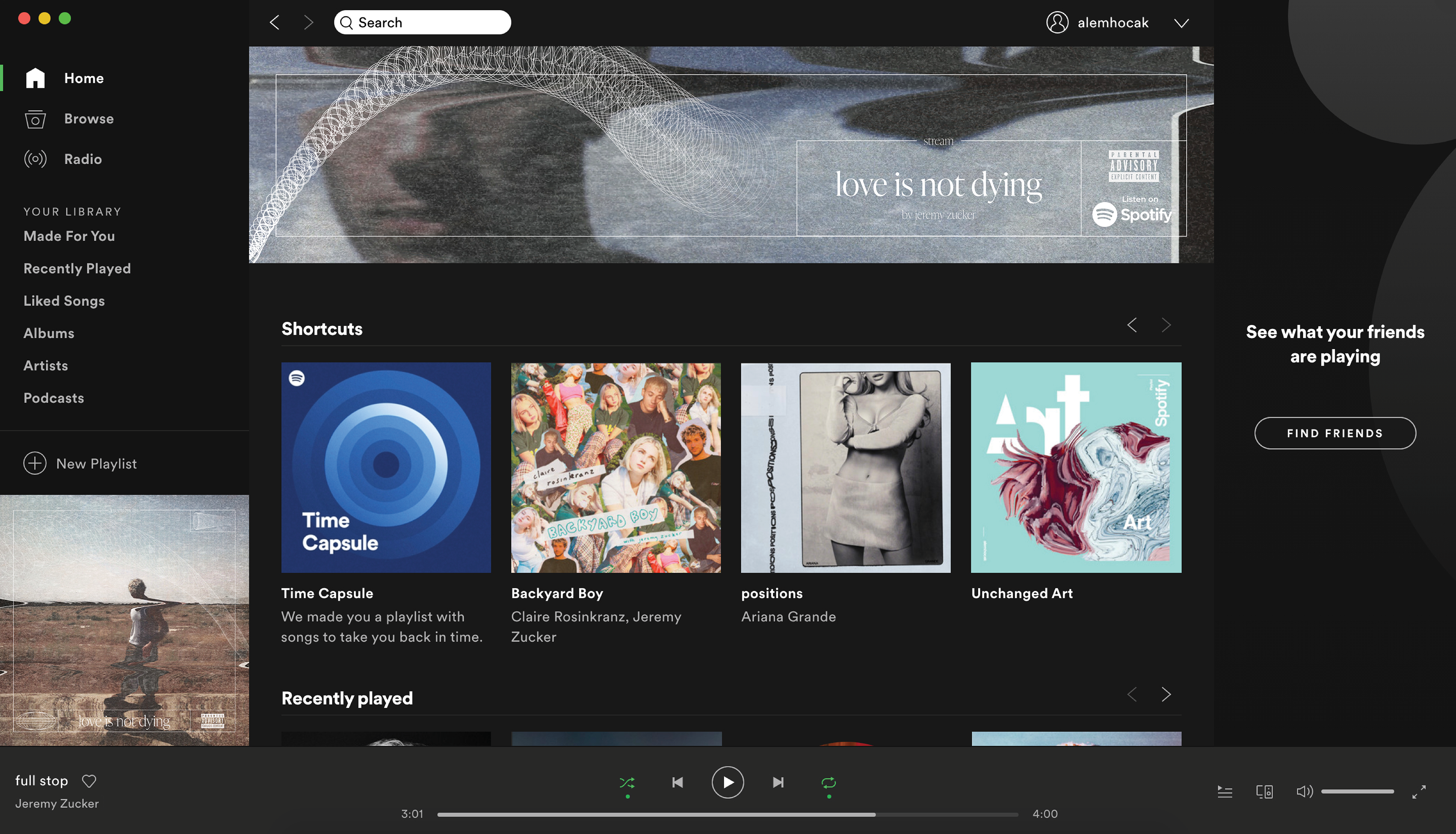Screen dimensions: 1456x834
Task: Open the positions album cover
Action: click(x=846, y=467)
